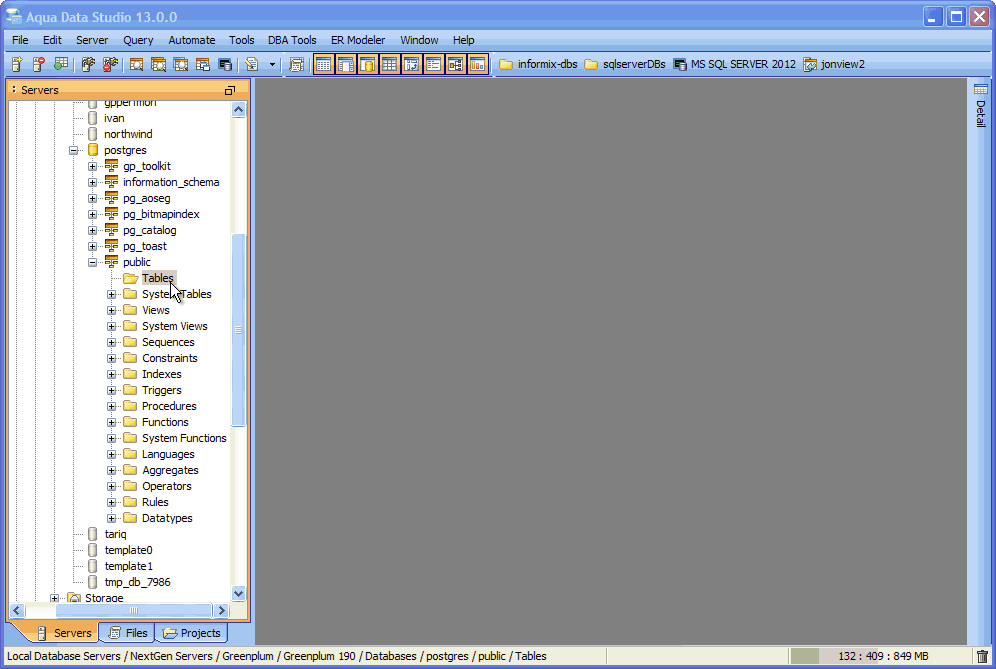This screenshot has height=669, width=996.
Task: Select the tariq database
Action: point(116,534)
